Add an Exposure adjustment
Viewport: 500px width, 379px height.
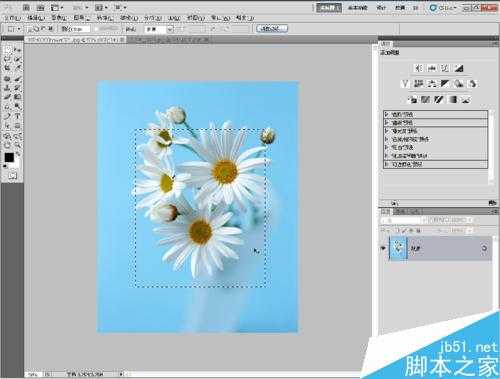(459, 68)
